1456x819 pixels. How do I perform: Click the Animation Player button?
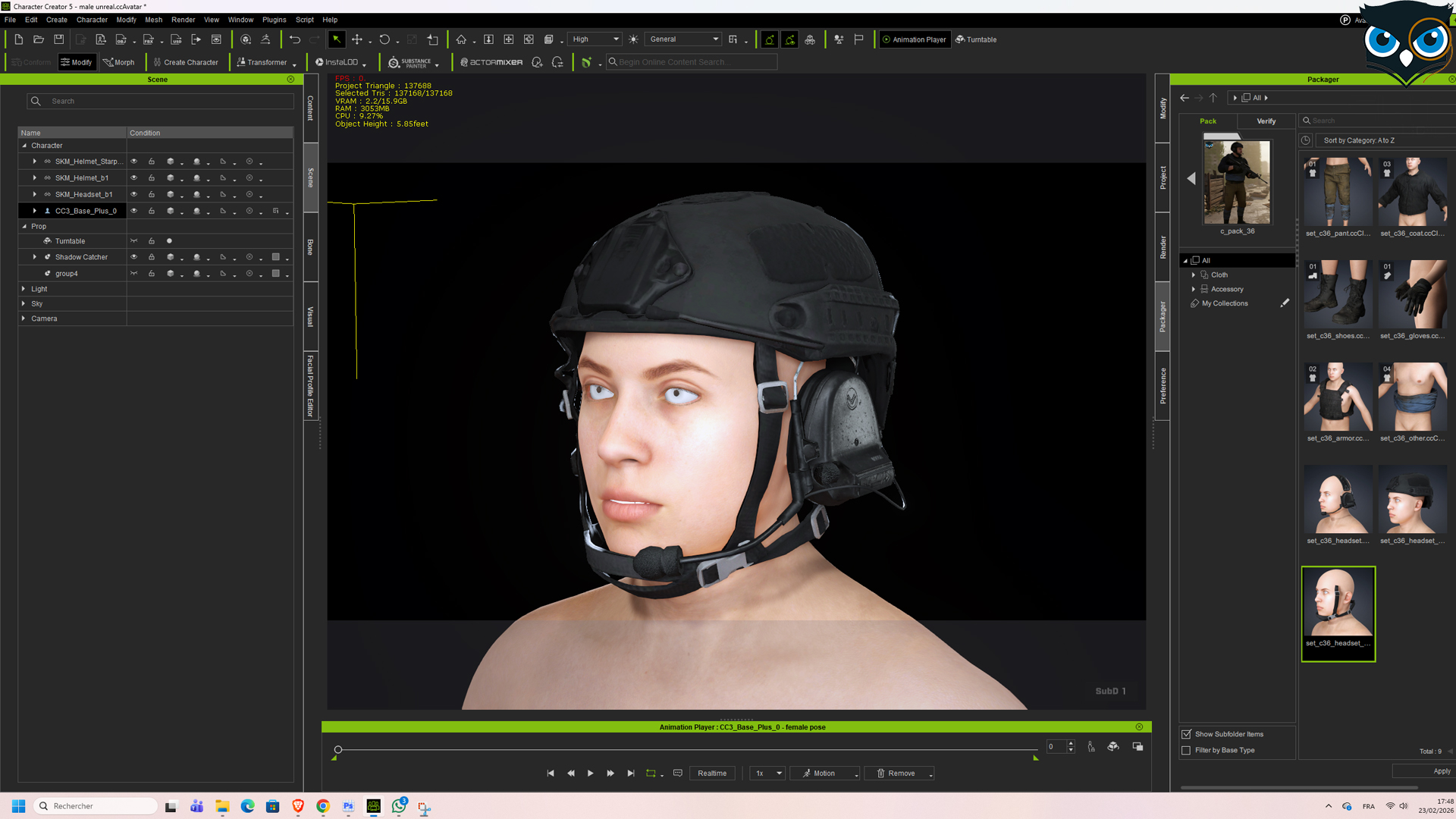tap(914, 39)
